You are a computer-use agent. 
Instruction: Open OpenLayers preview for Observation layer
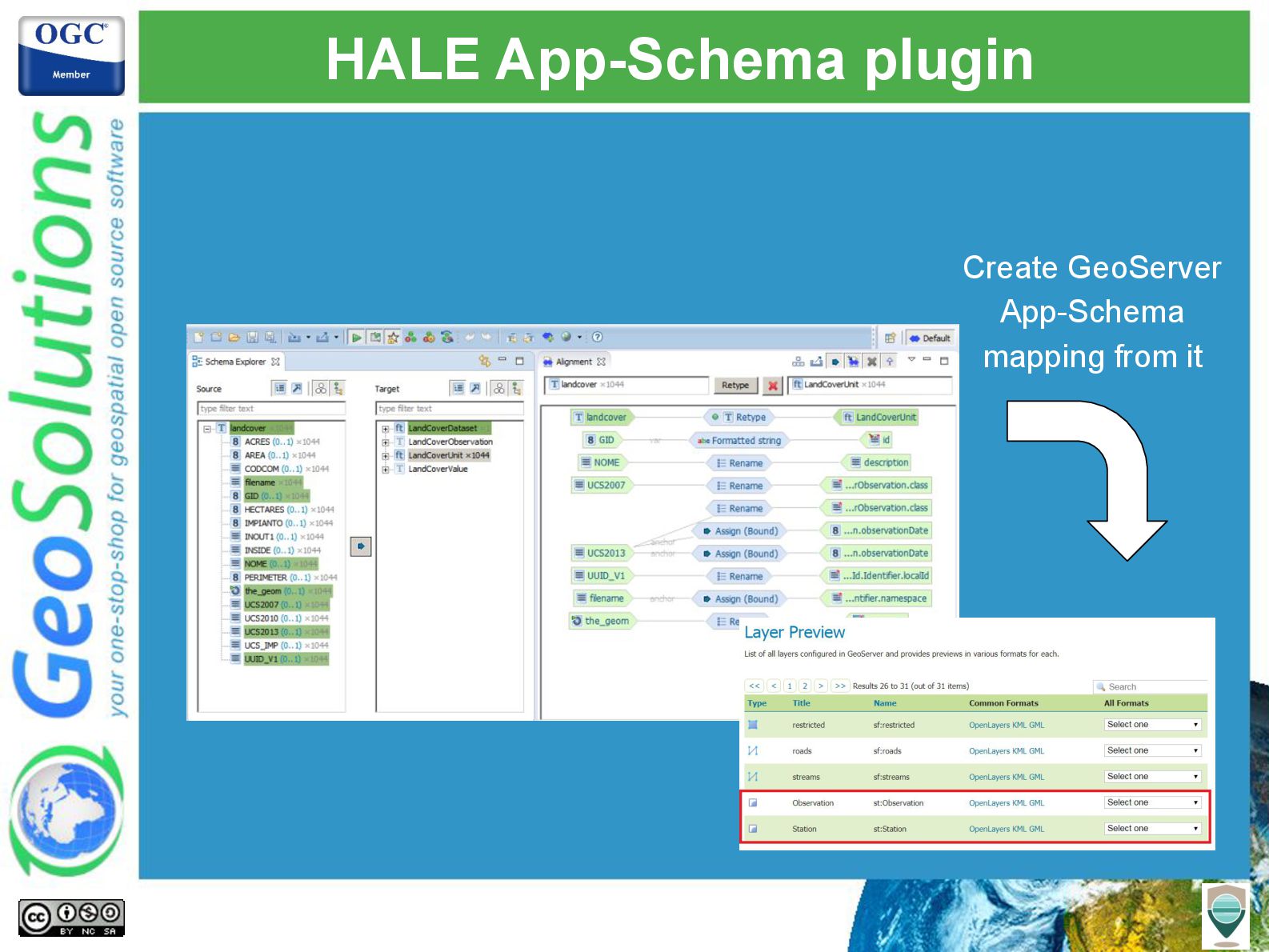point(989,802)
